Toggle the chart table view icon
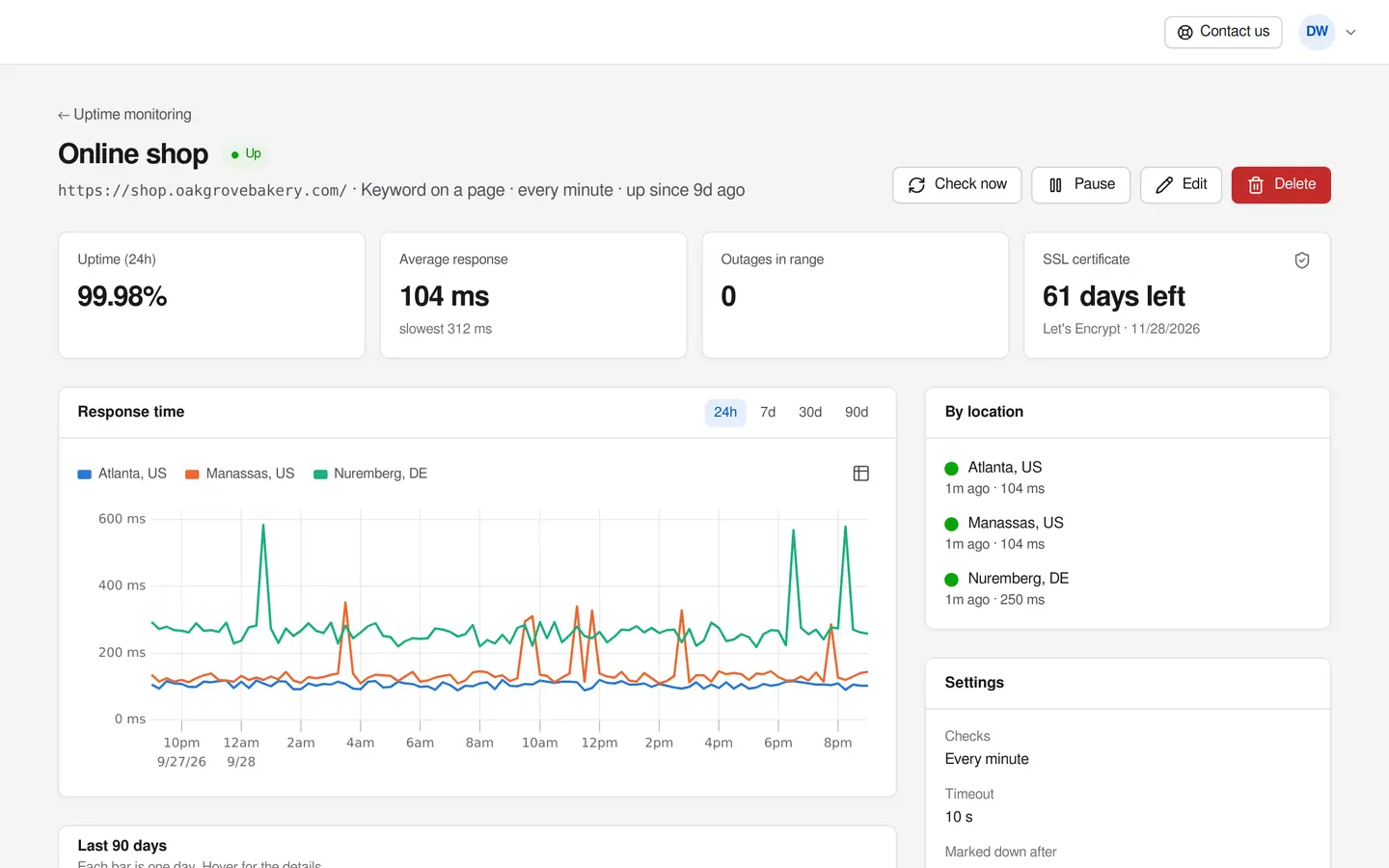1389x868 pixels. click(x=861, y=474)
